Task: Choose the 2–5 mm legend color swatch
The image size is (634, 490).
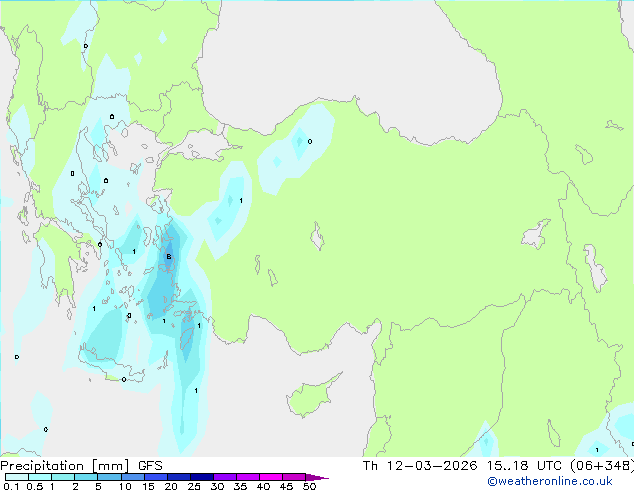Action: point(86,477)
